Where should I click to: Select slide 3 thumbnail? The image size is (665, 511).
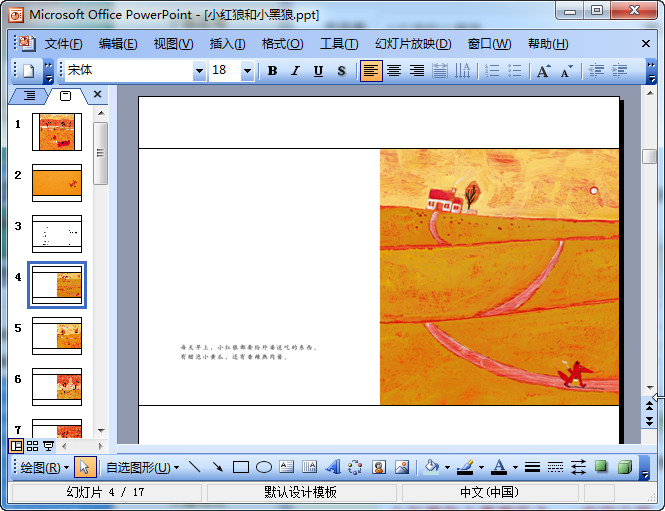(57, 234)
